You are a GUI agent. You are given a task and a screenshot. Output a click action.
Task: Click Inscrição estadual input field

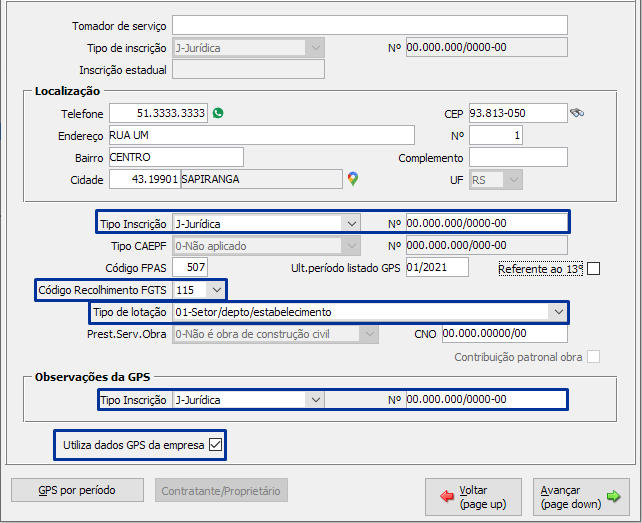click(248, 69)
